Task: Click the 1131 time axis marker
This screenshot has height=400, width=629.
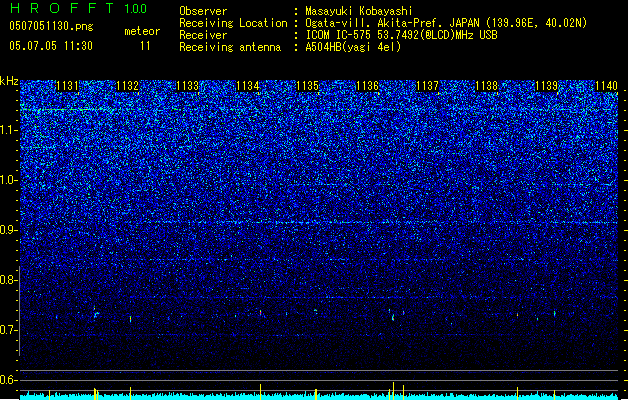Action: [x=67, y=86]
